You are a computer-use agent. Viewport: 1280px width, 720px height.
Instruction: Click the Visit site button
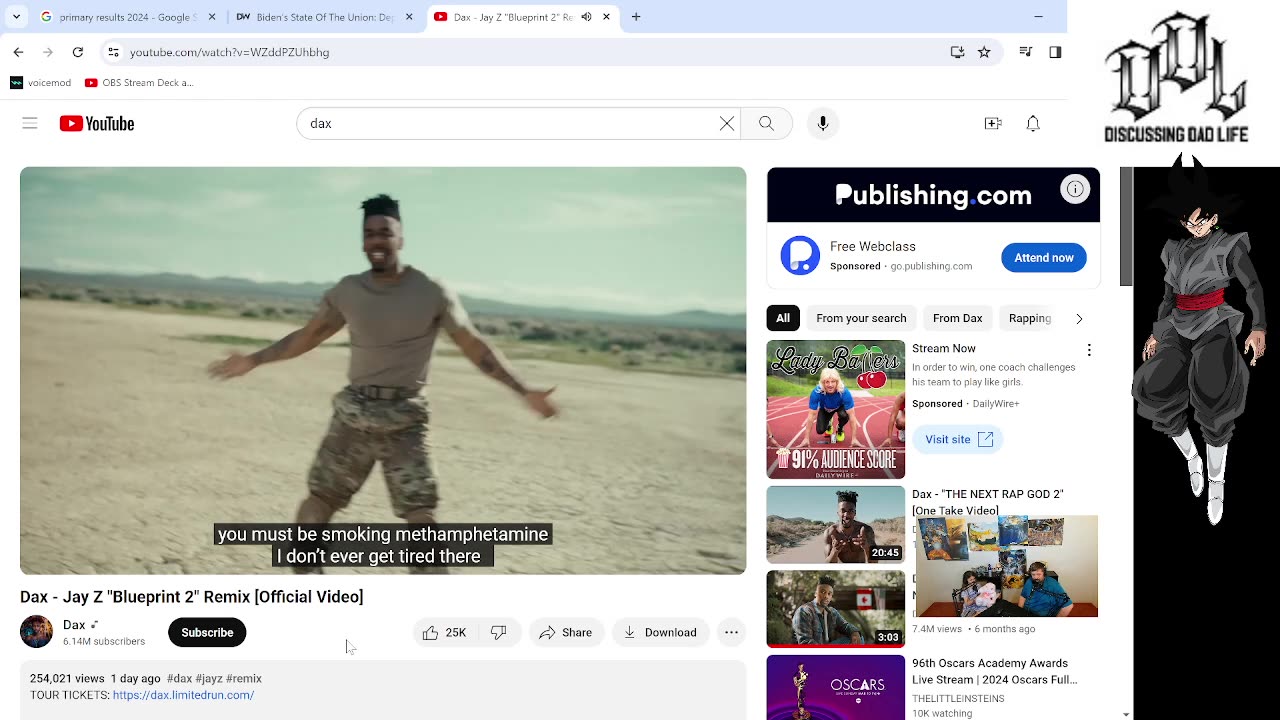(958, 439)
